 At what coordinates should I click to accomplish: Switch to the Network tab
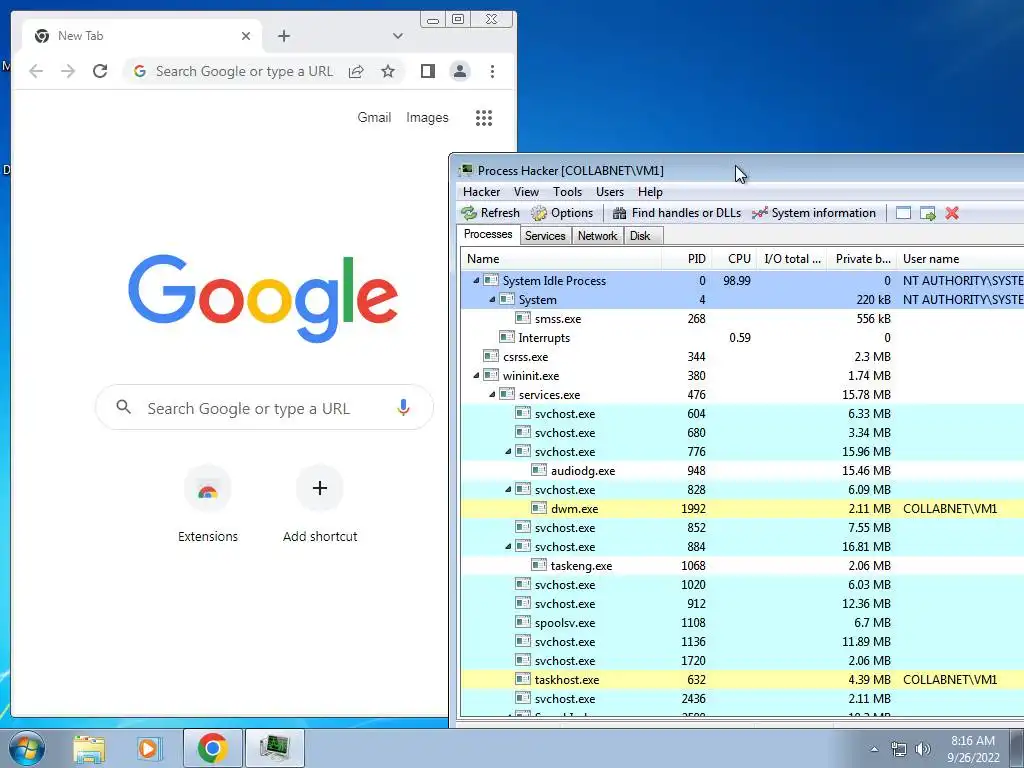(x=597, y=236)
